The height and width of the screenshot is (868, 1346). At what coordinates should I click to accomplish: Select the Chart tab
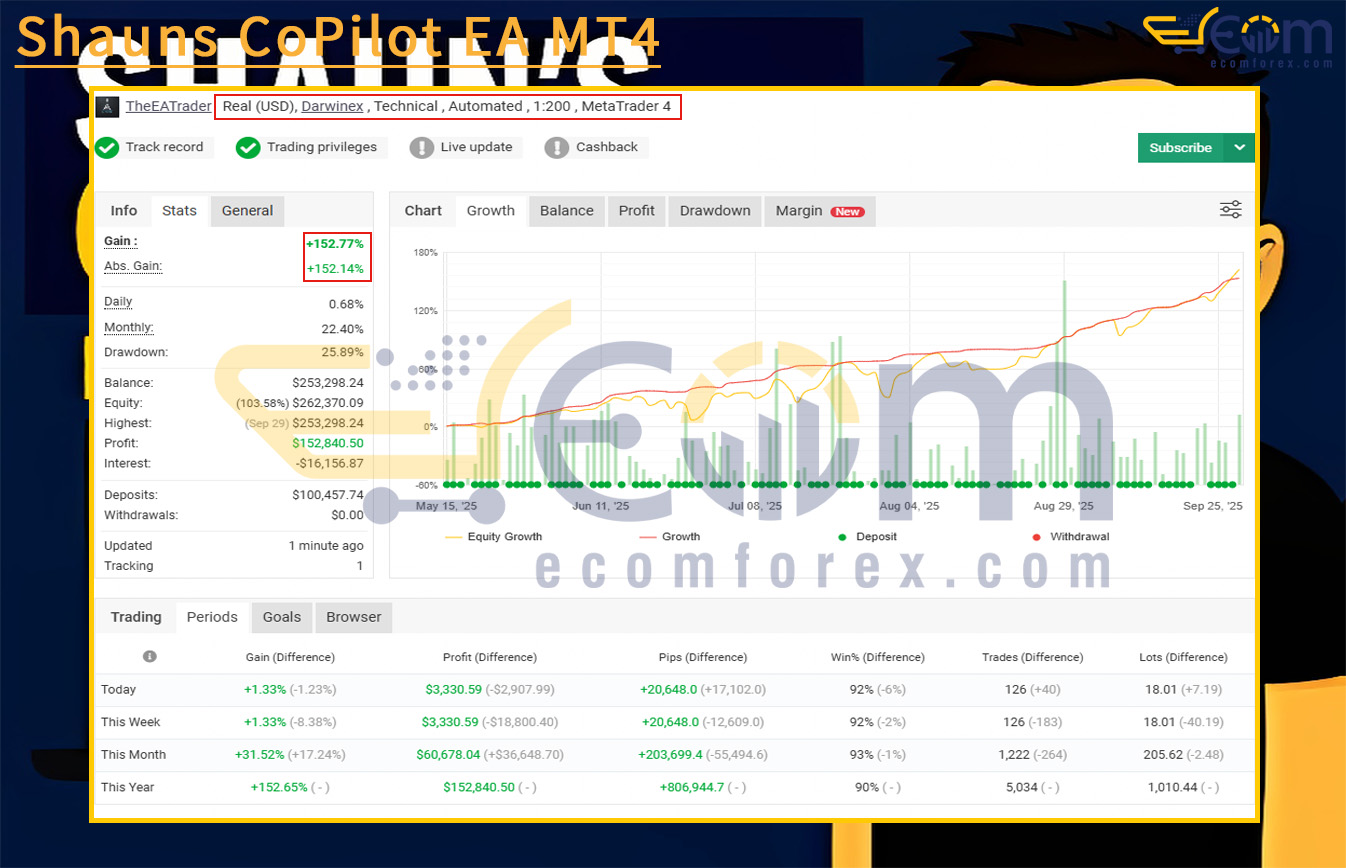click(423, 211)
